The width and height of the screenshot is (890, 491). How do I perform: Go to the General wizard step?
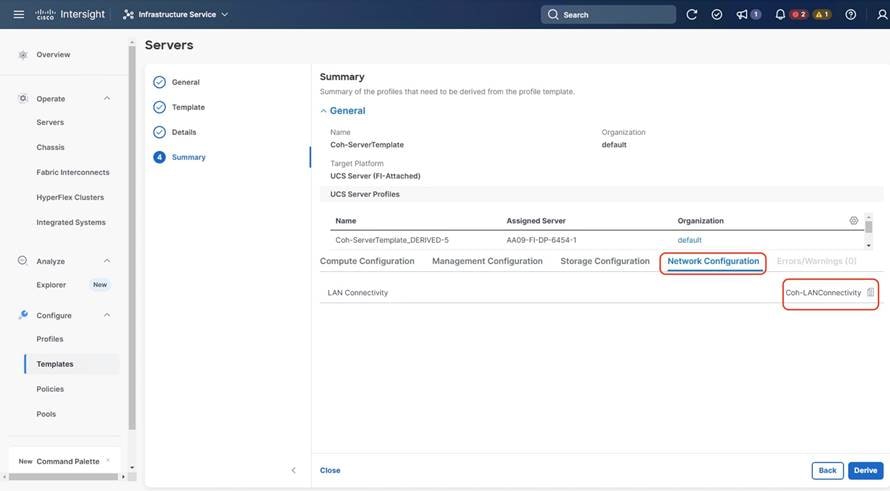pyautogui.click(x=186, y=82)
